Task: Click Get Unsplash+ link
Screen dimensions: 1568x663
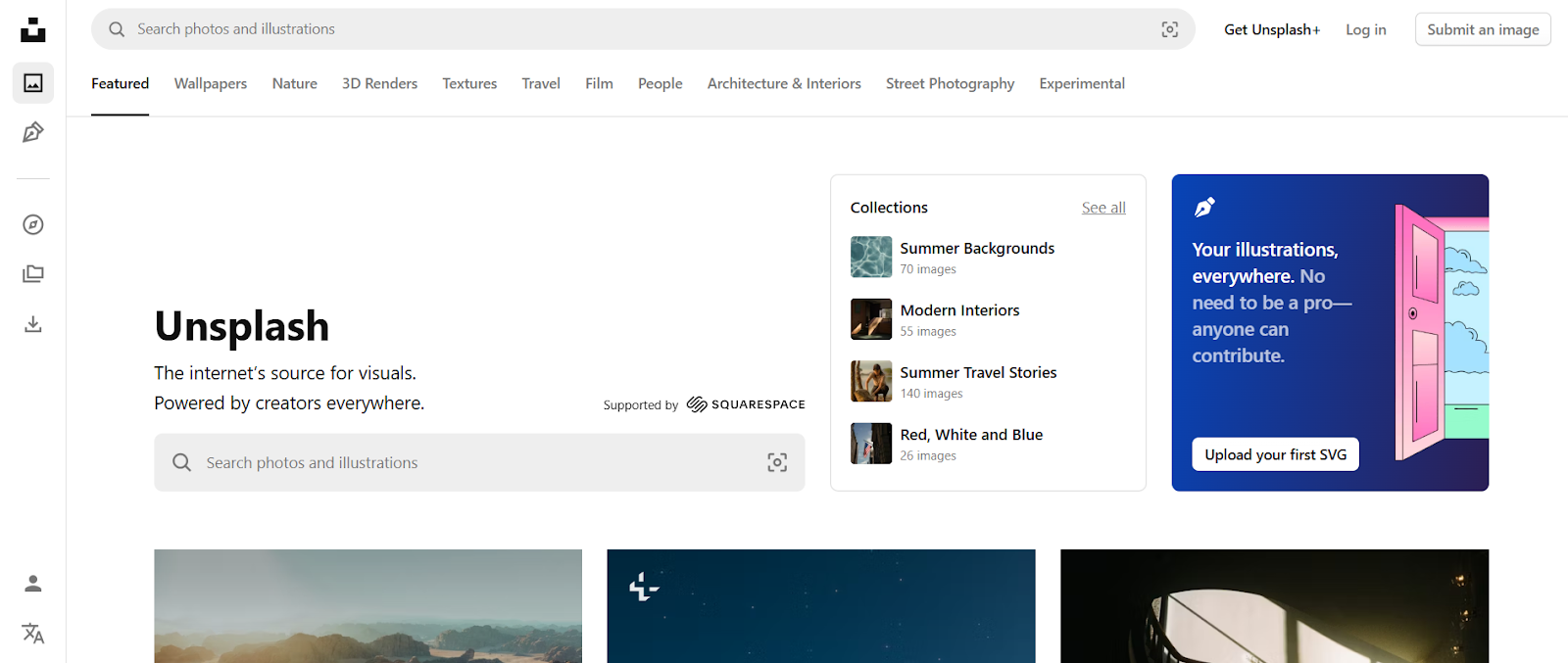Action: (x=1272, y=29)
